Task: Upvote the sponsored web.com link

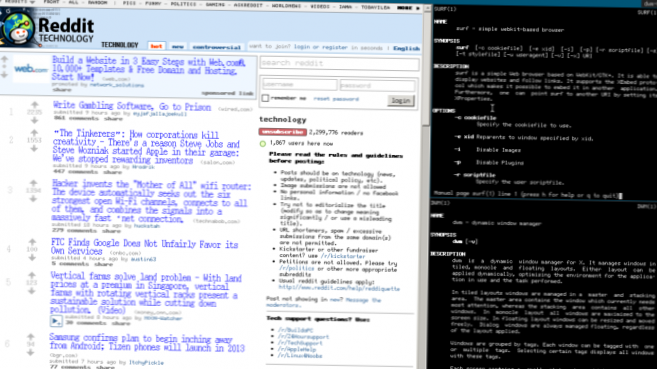Action: [5, 59]
